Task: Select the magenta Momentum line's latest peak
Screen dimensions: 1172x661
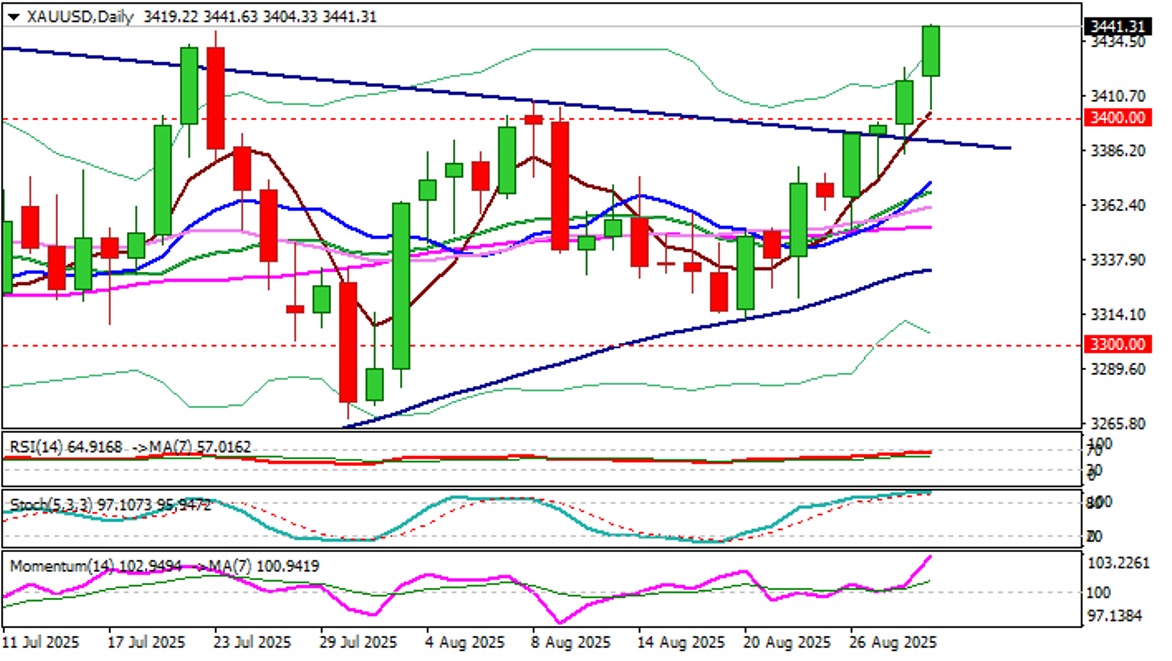Action: point(930,556)
